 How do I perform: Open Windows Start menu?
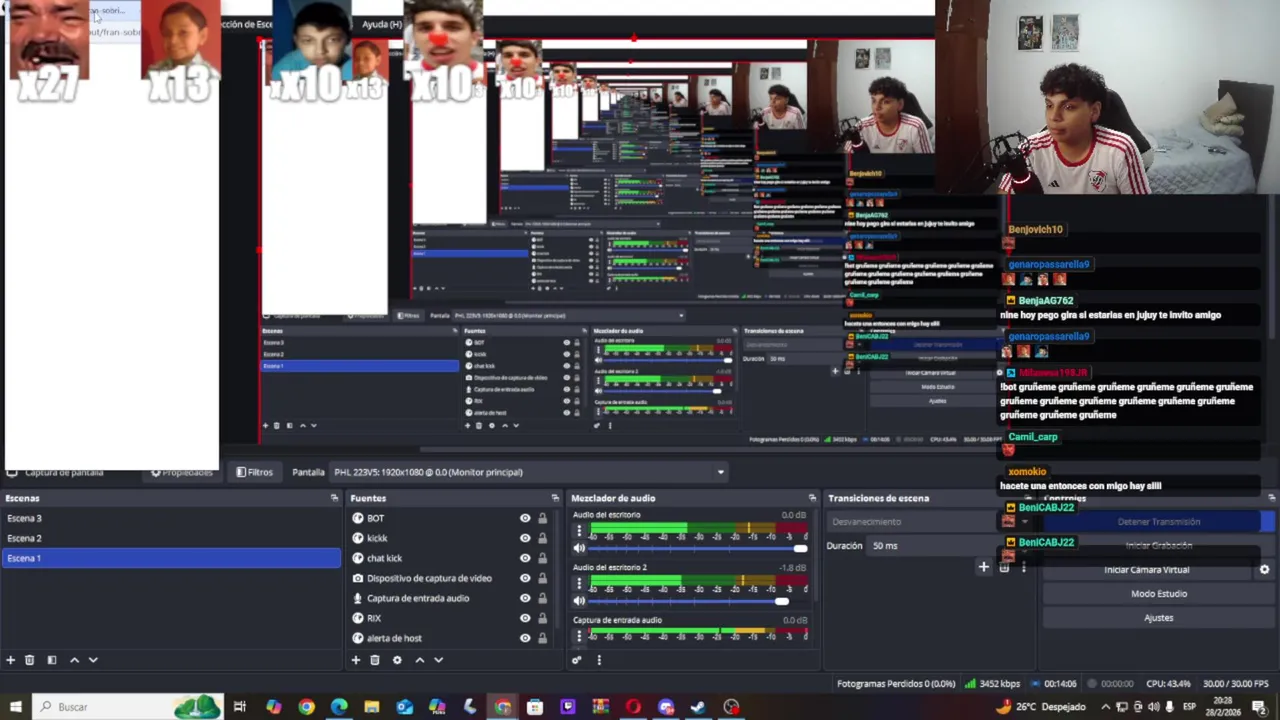15,707
